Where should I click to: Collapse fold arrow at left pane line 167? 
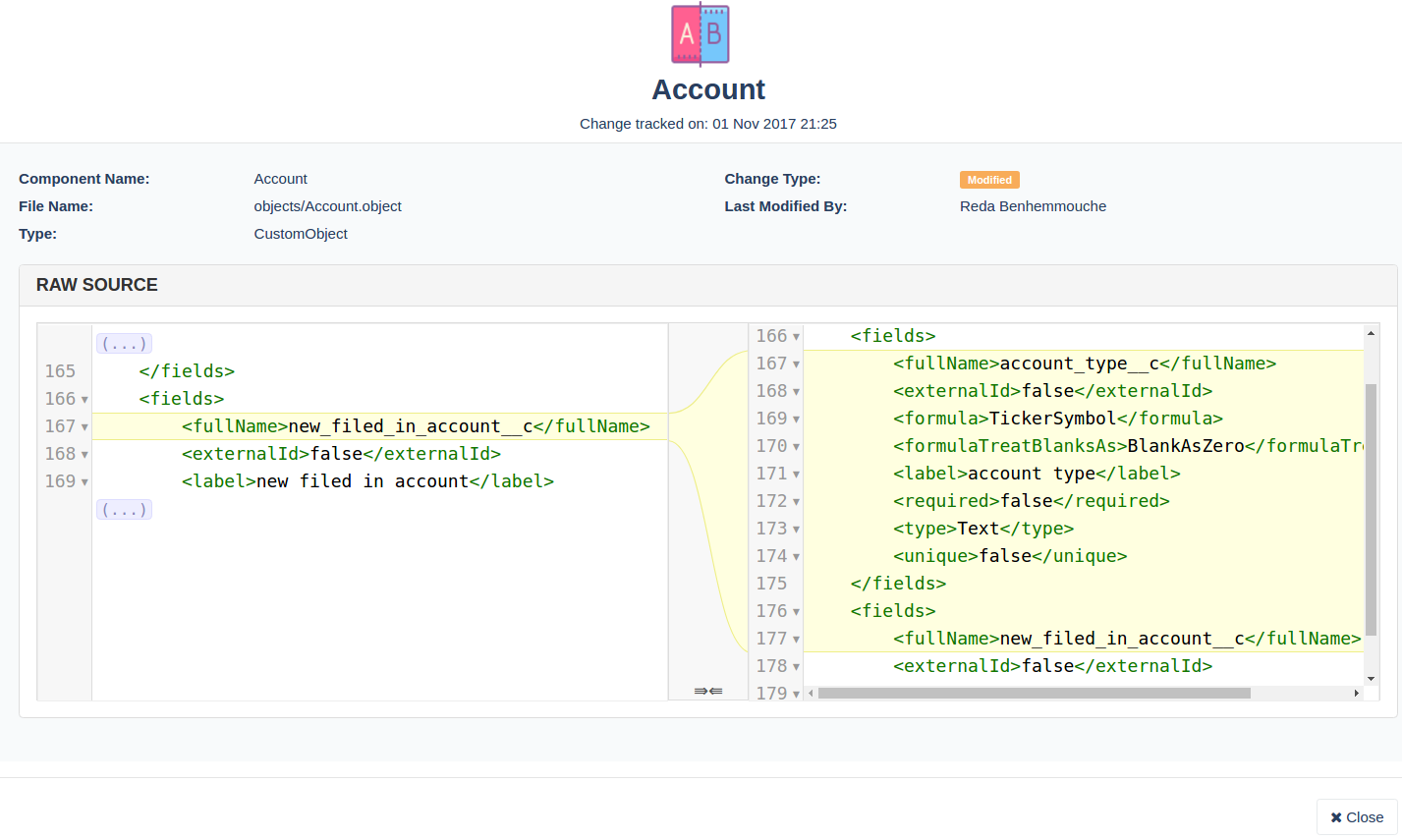pos(84,427)
